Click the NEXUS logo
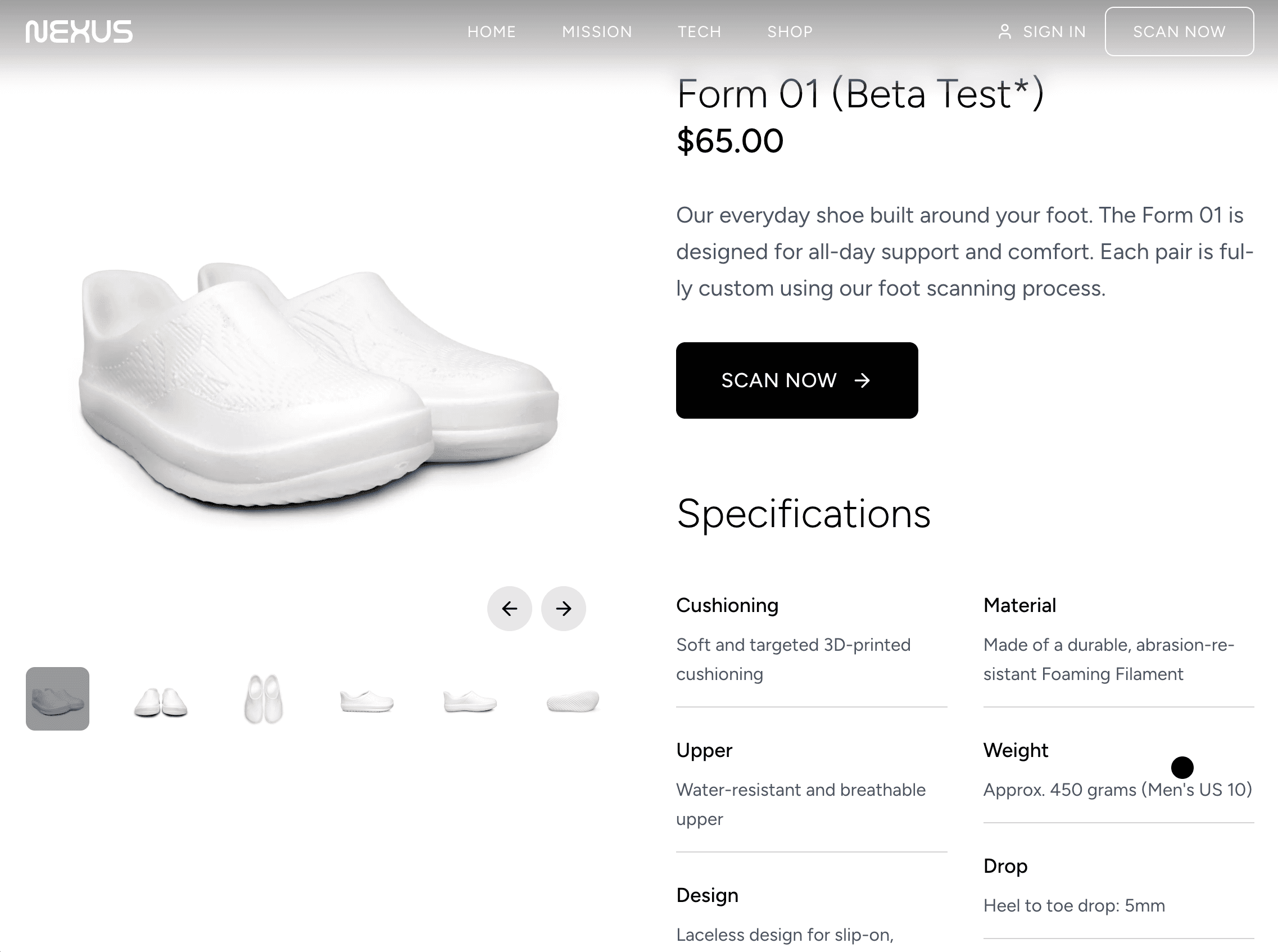1278x952 pixels. tap(78, 31)
